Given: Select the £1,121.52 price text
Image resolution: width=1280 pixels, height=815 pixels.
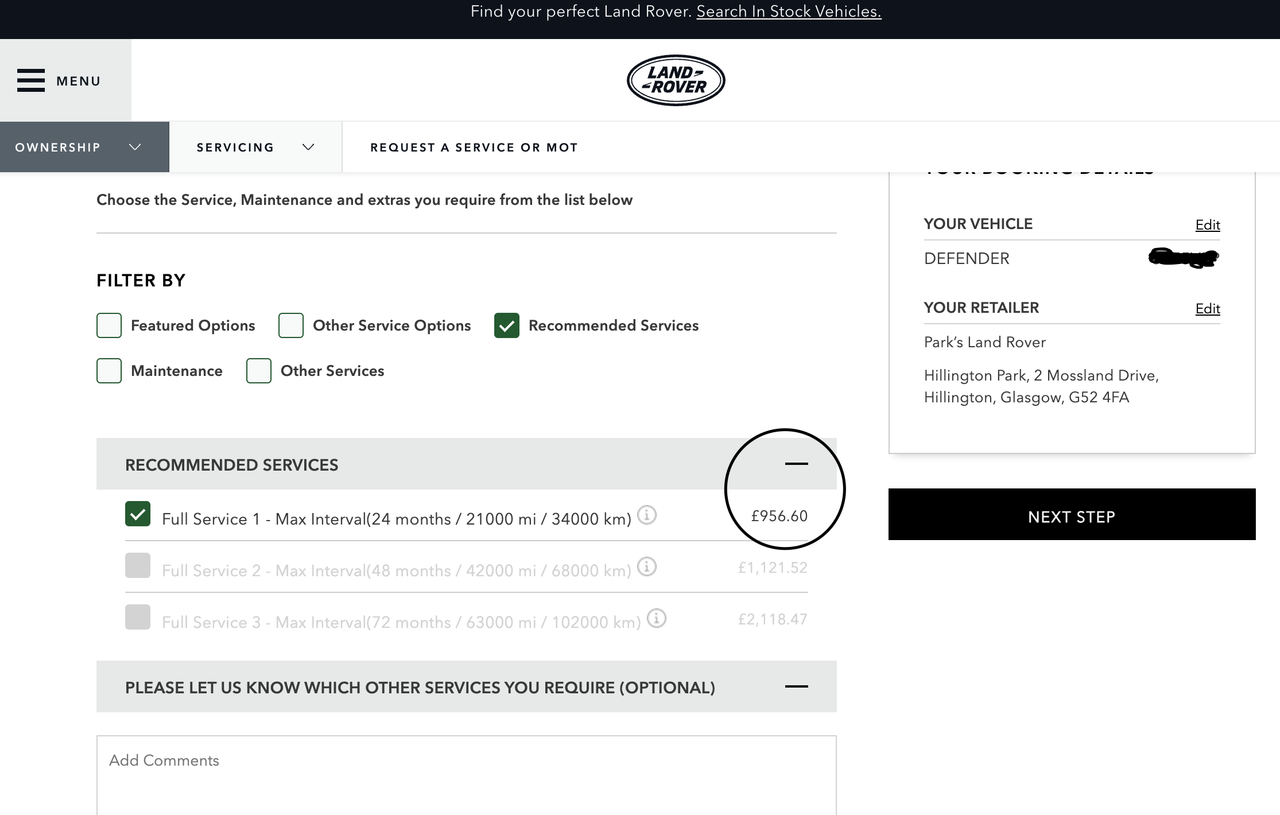Looking at the screenshot, I should pyautogui.click(x=772, y=568).
